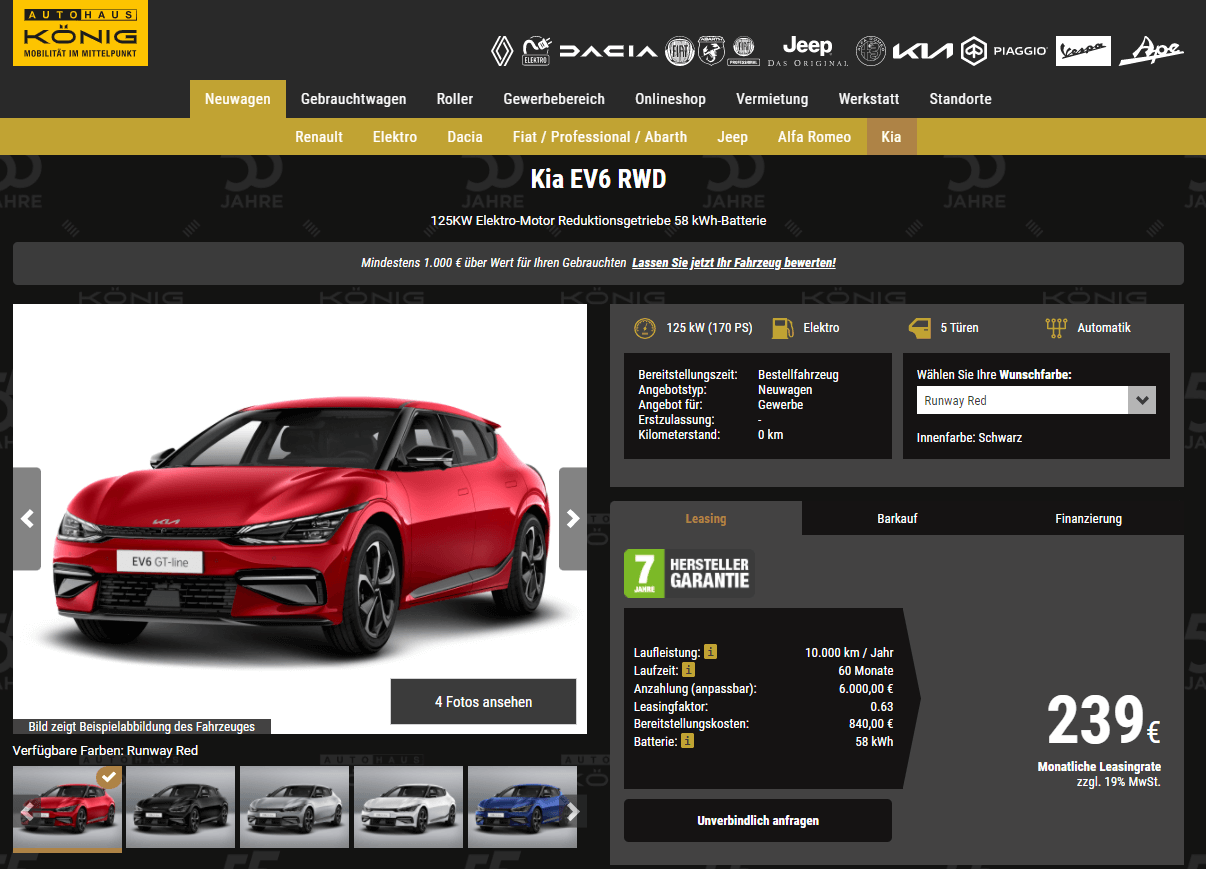The image size is (1206, 869).
Task: Open the Onlineshop menu
Action: point(670,99)
